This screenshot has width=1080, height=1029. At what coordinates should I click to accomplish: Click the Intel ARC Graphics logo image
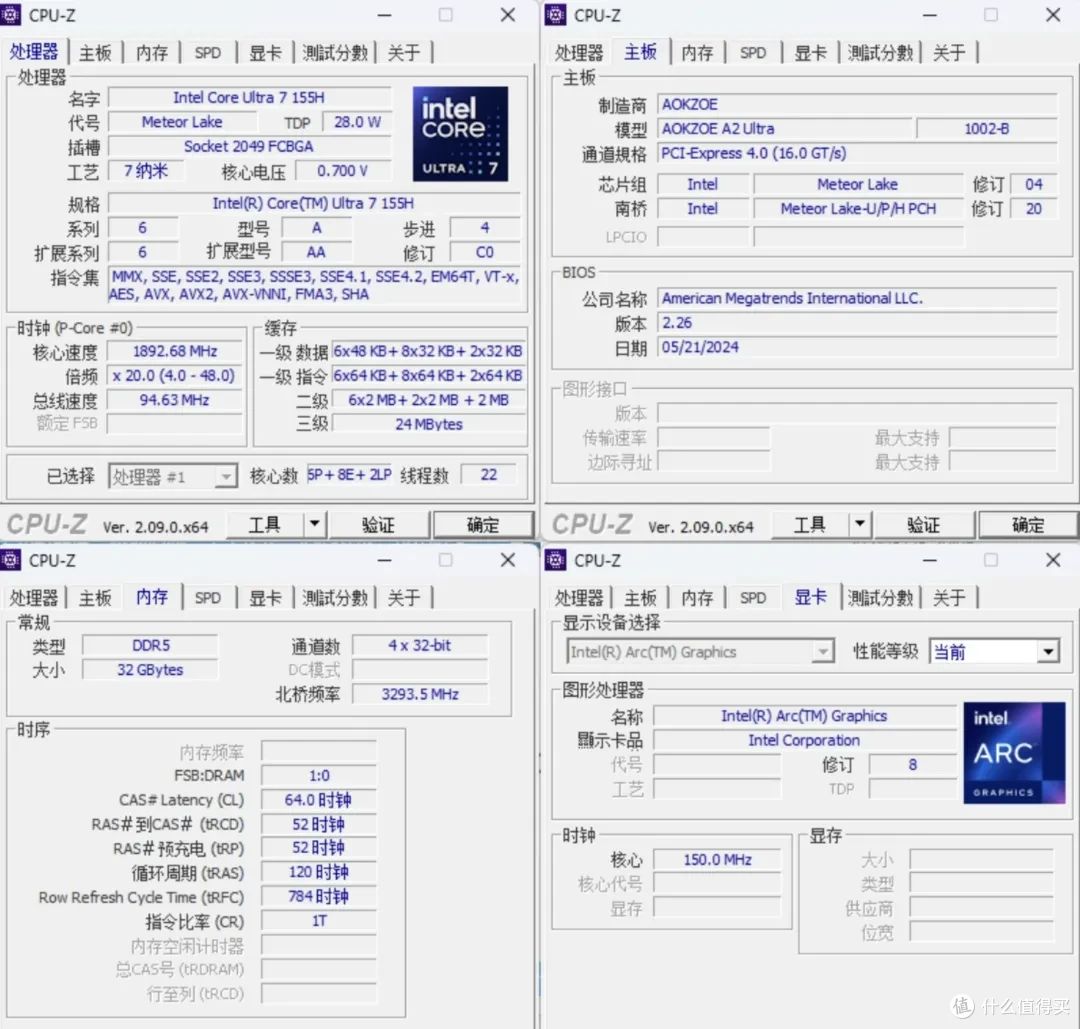point(1014,753)
